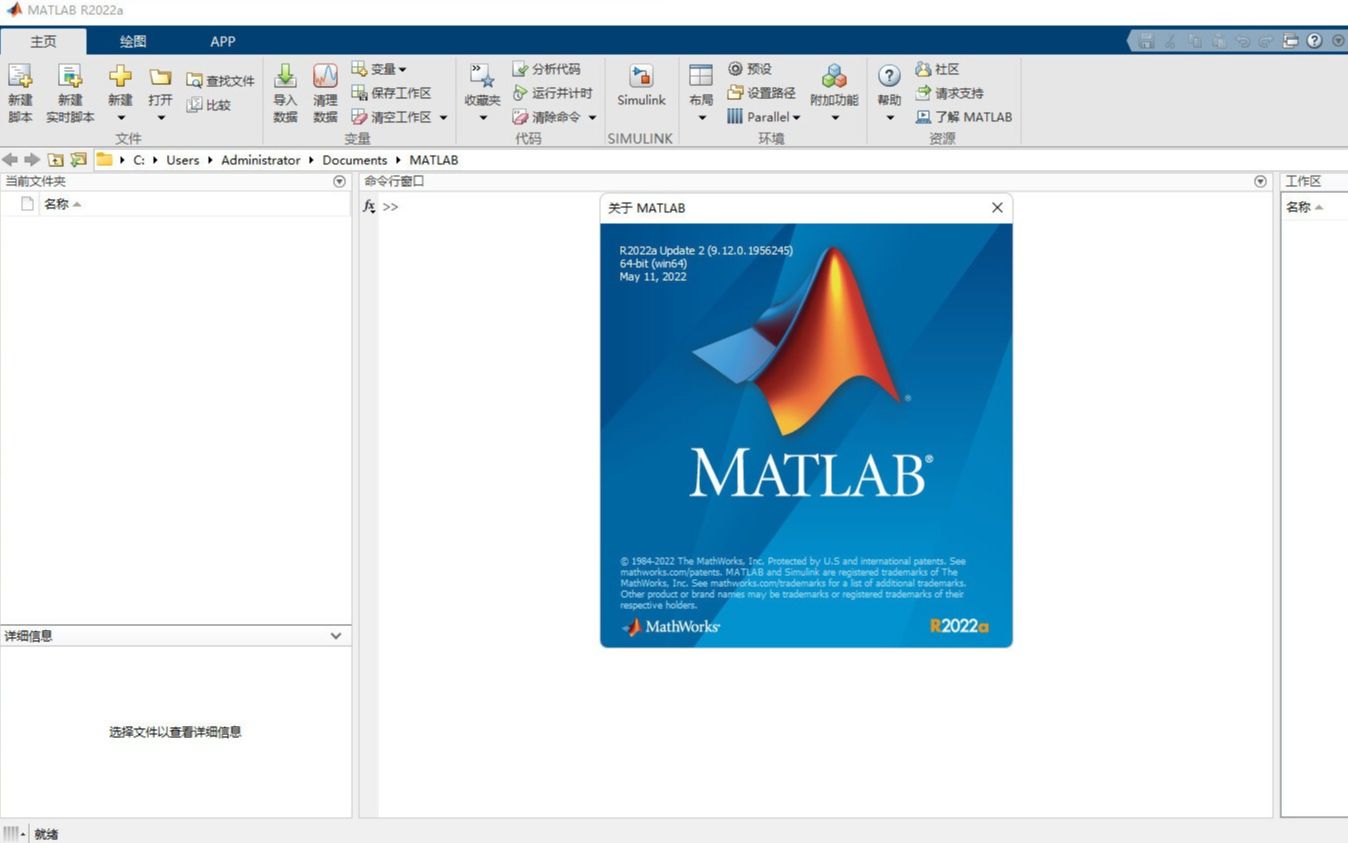Viewport: 1348px width, 843px height.
Task: Click 查找文件 (Find Files)
Action: click(221, 81)
